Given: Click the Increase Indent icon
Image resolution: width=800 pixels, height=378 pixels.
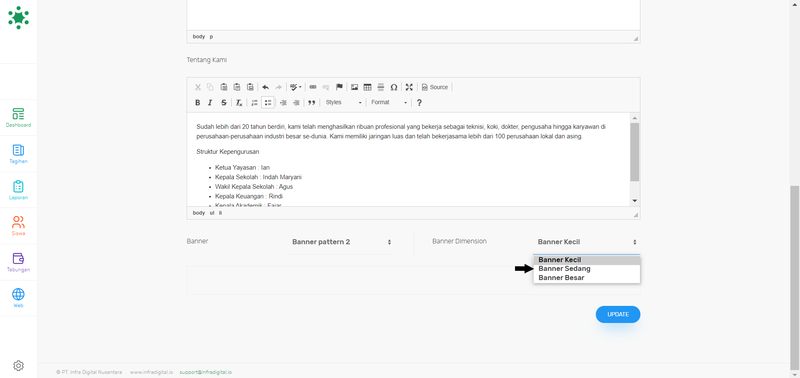Looking at the screenshot, I should coord(296,103).
